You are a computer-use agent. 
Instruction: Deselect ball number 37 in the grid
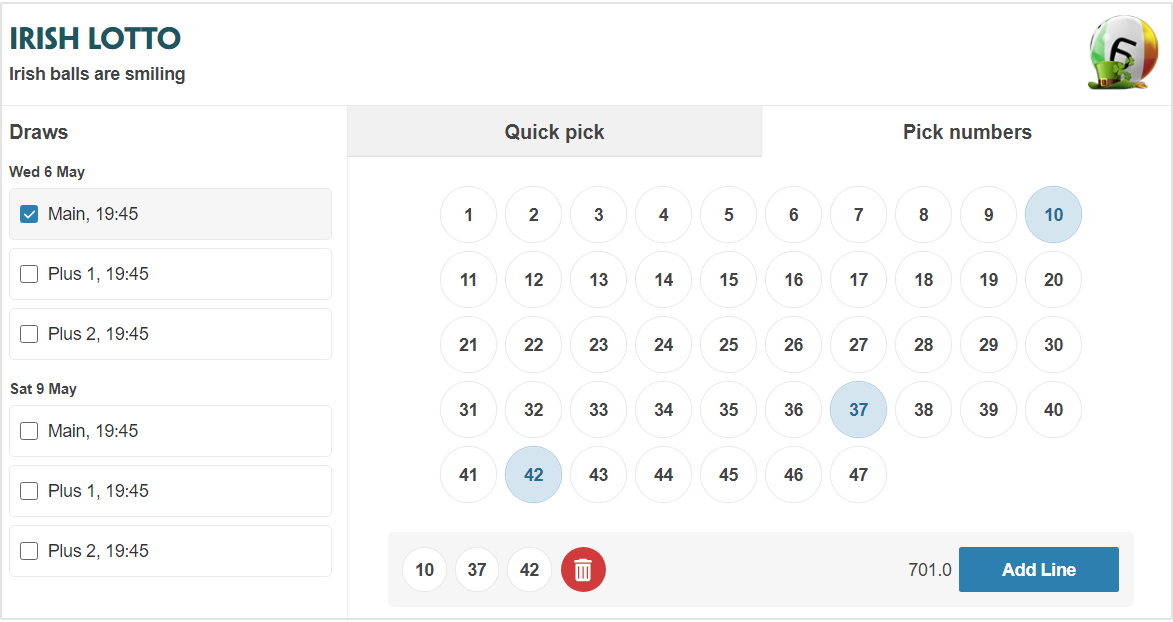(x=858, y=409)
